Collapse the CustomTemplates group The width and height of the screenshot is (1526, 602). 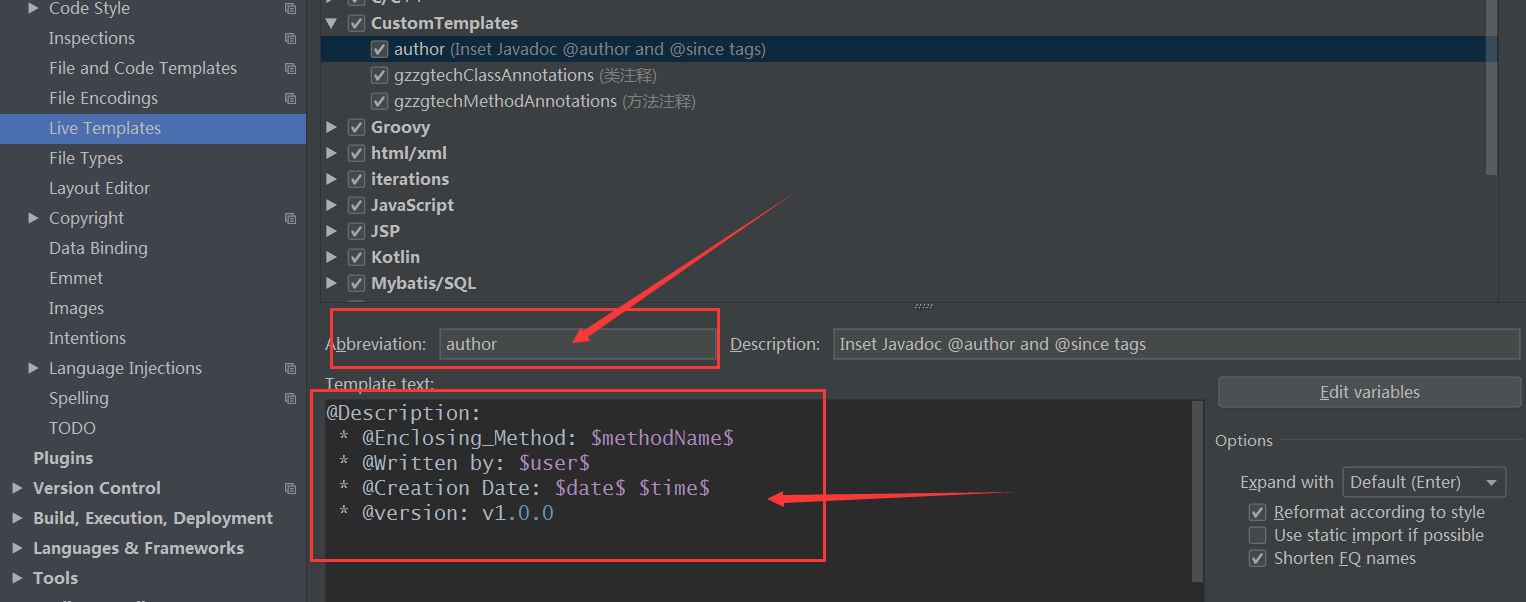point(332,23)
